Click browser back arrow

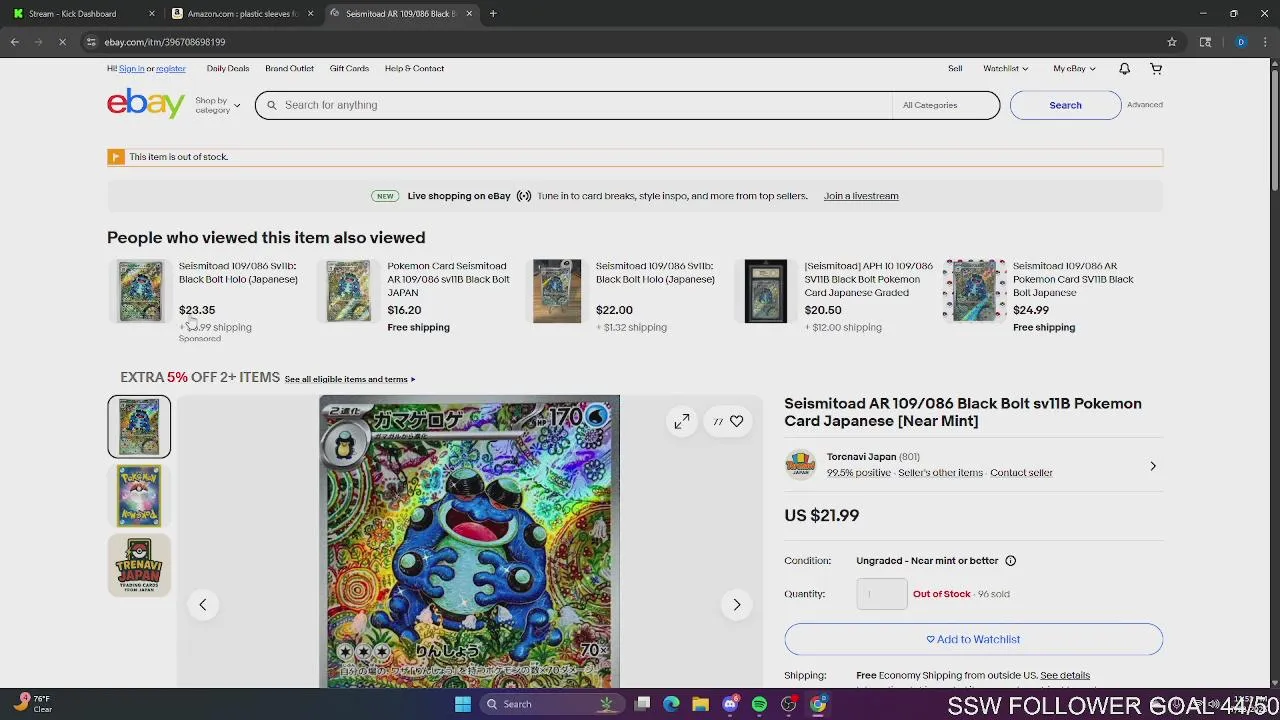15,42
